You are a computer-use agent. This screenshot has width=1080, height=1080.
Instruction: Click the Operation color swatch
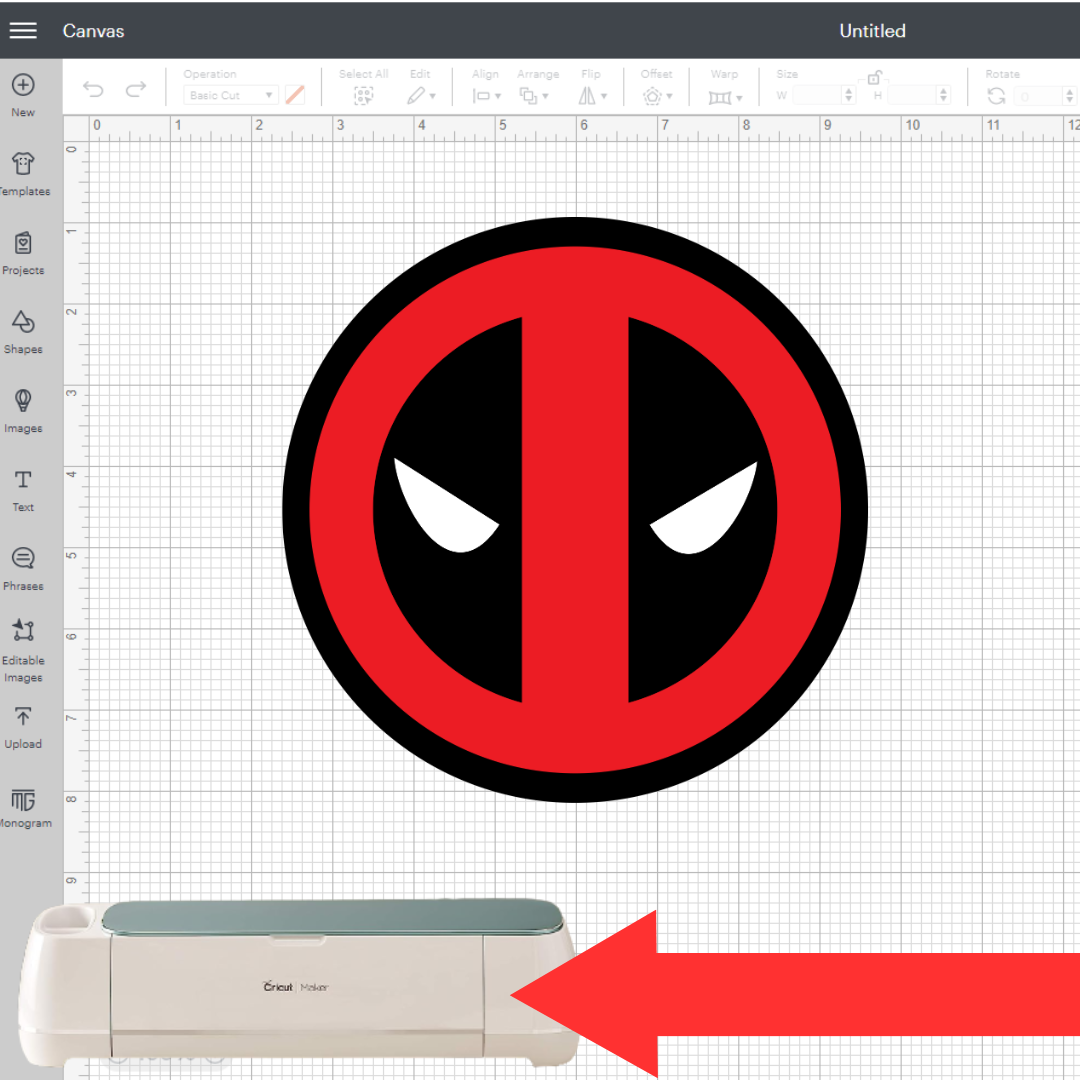pos(295,95)
